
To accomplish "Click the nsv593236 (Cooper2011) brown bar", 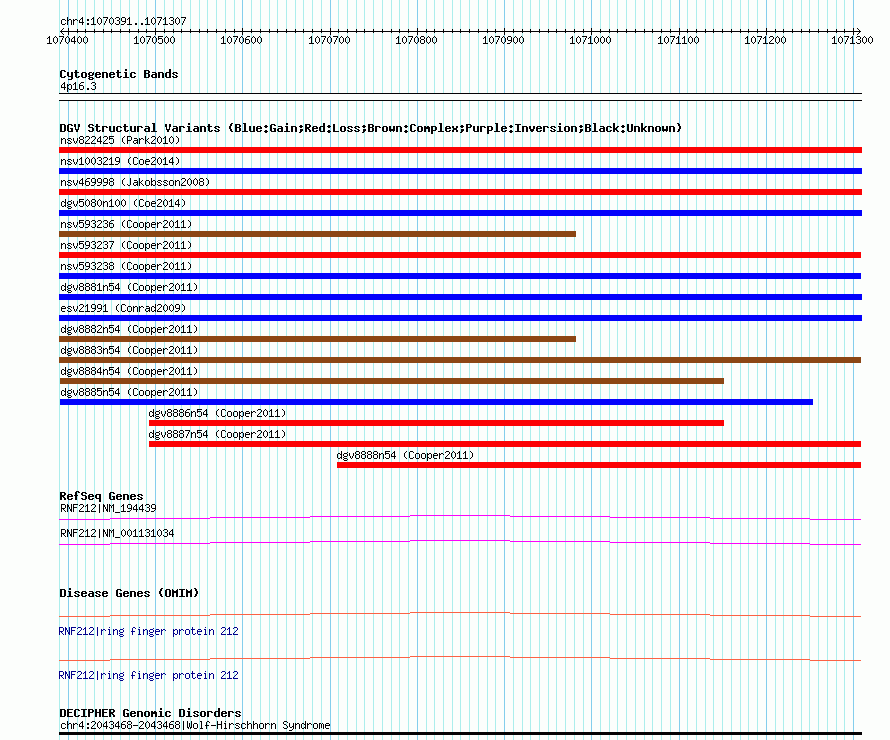I will tap(317, 234).
